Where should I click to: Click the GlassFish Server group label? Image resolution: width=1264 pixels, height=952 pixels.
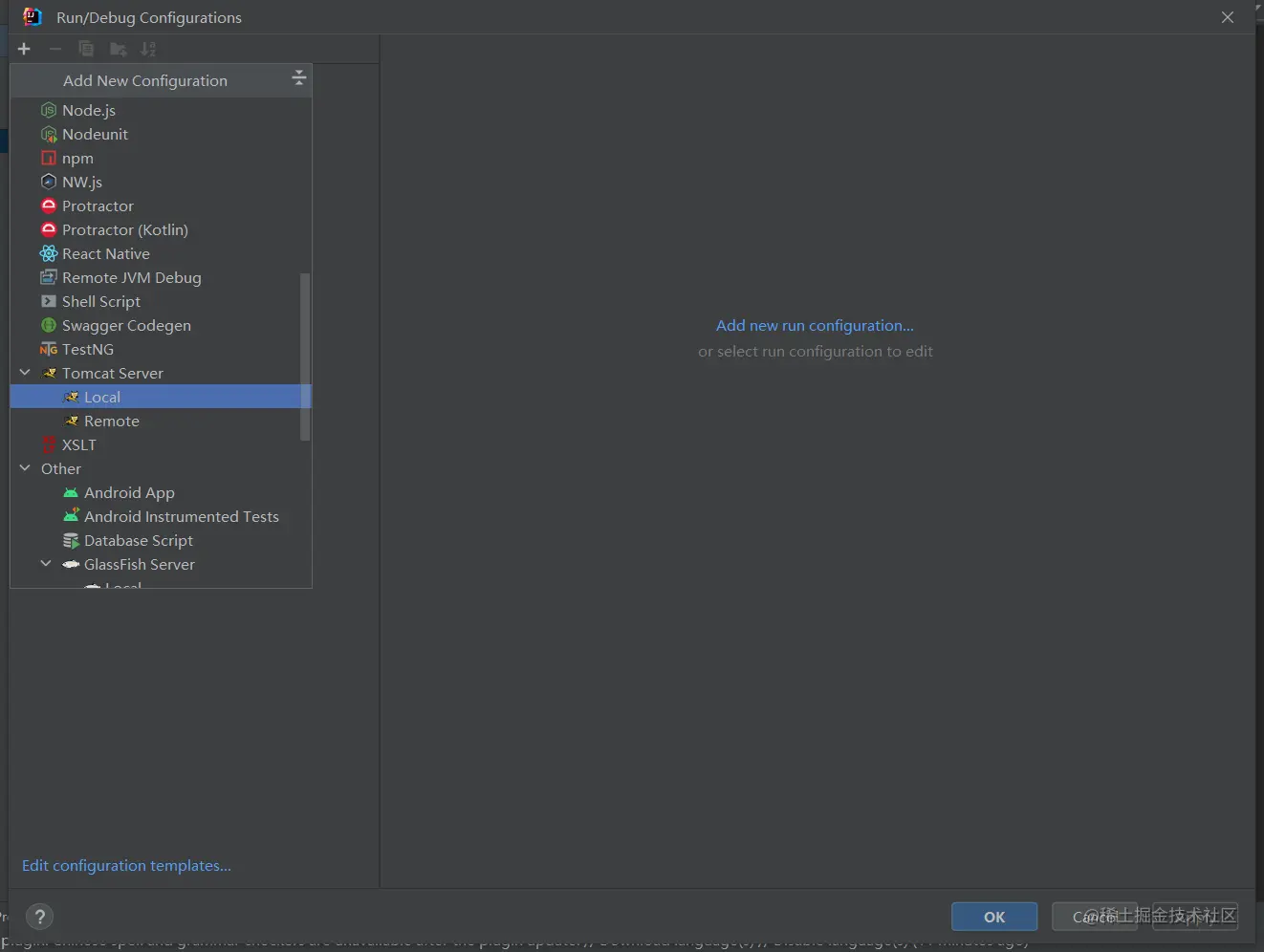pos(140,564)
